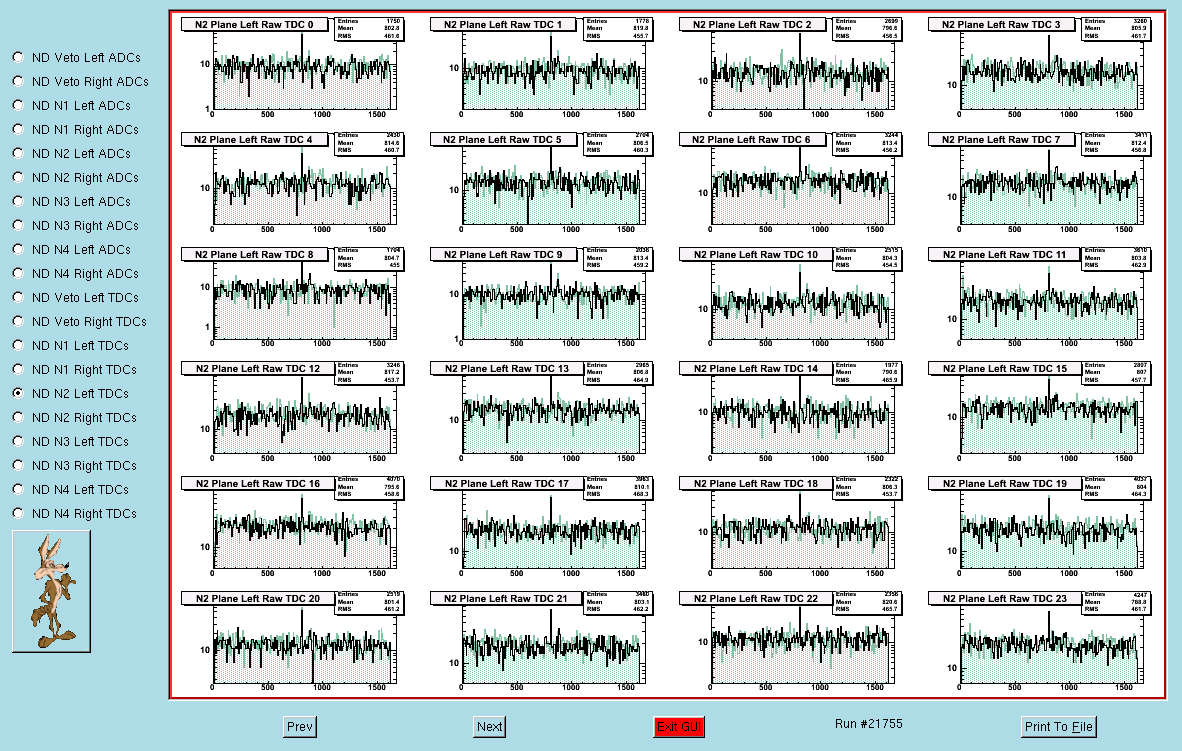Go to the Next page of plots

click(489, 727)
